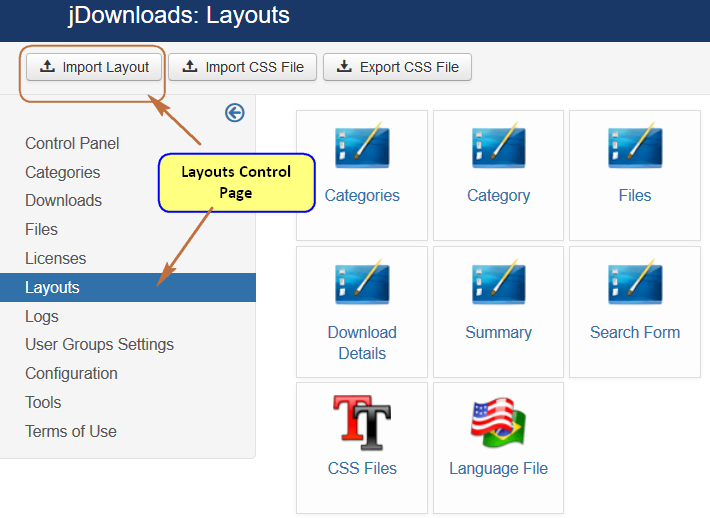
Task: Open User Groups Settings in sidebar
Action: pyautogui.click(x=99, y=345)
